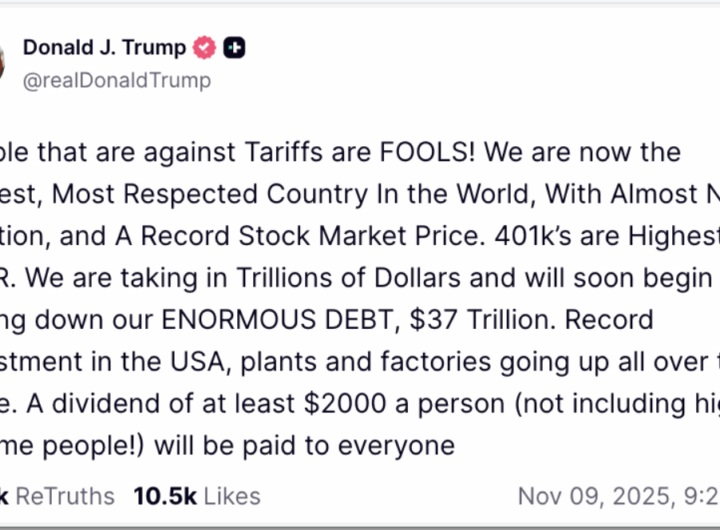
Task: Click the black Truth+ plus badge
Action: click(234, 47)
